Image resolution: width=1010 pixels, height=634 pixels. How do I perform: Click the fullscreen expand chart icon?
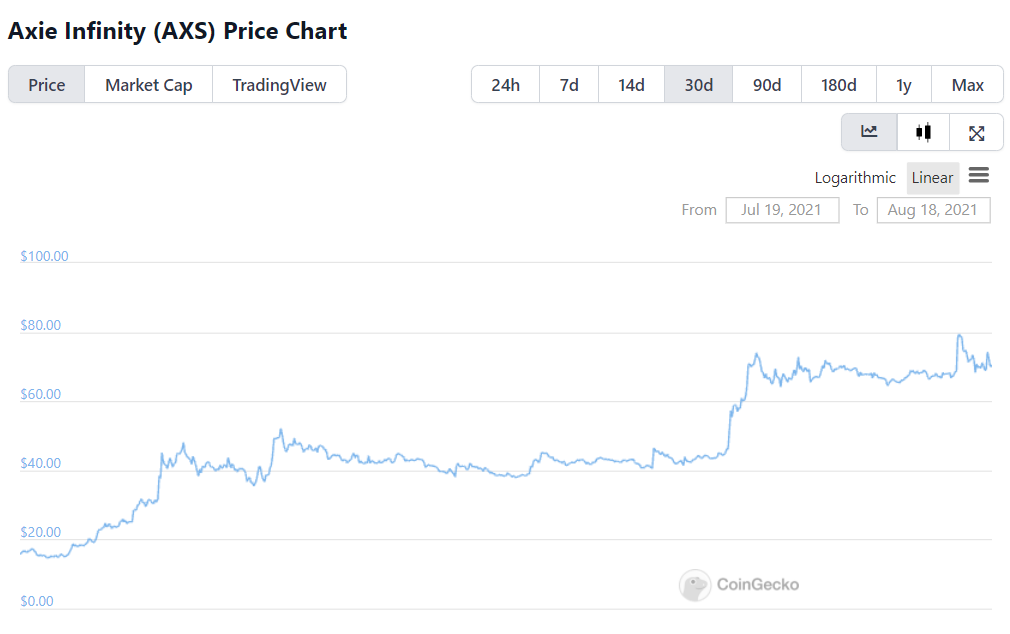point(977,132)
